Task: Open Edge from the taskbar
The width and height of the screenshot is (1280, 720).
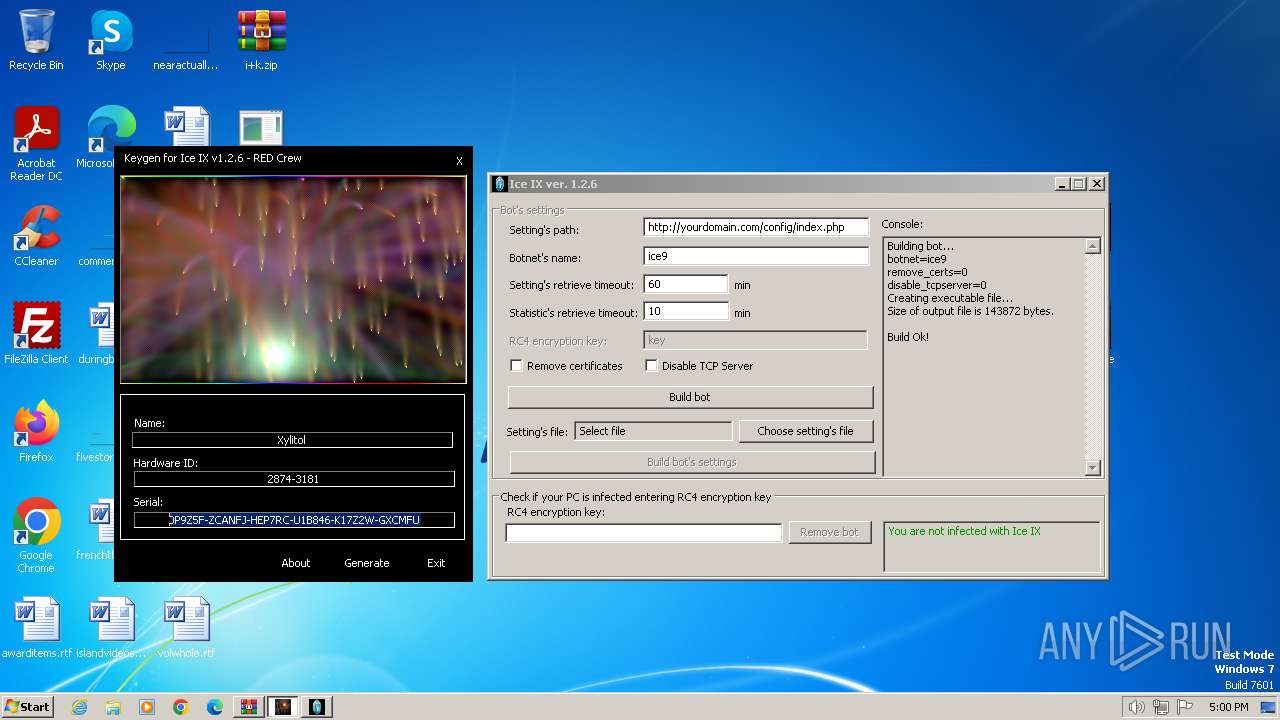Action: [215, 707]
